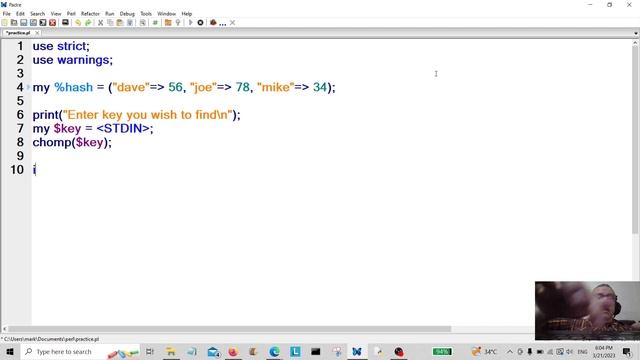Click the horizontal editor scrollbar
The width and height of the screenshot is (640, 360).
click(230, 329)
